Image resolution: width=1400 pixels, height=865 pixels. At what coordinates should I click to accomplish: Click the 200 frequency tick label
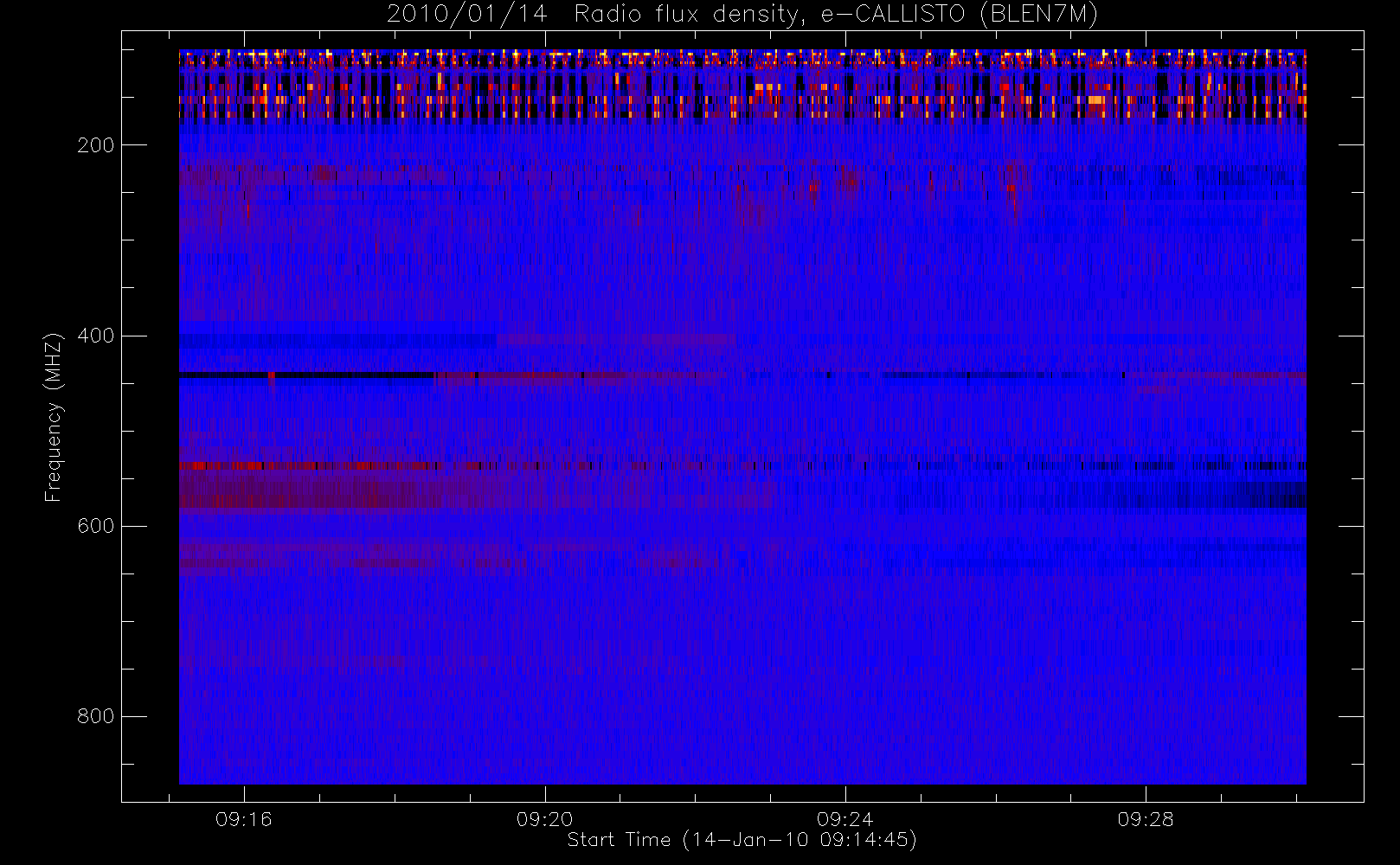tap(96, 145)
